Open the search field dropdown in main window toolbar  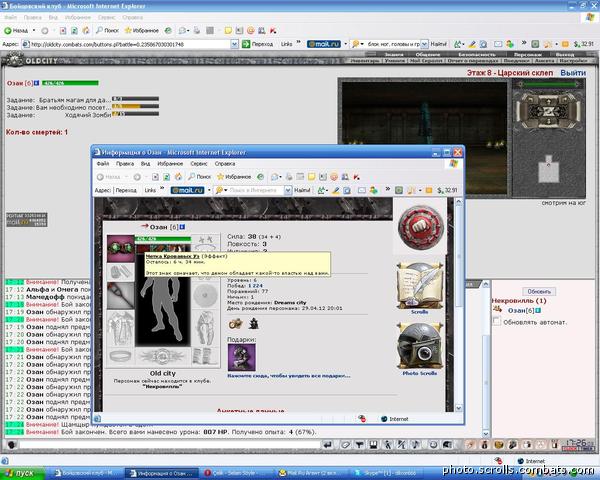click(x=424, y=44)
